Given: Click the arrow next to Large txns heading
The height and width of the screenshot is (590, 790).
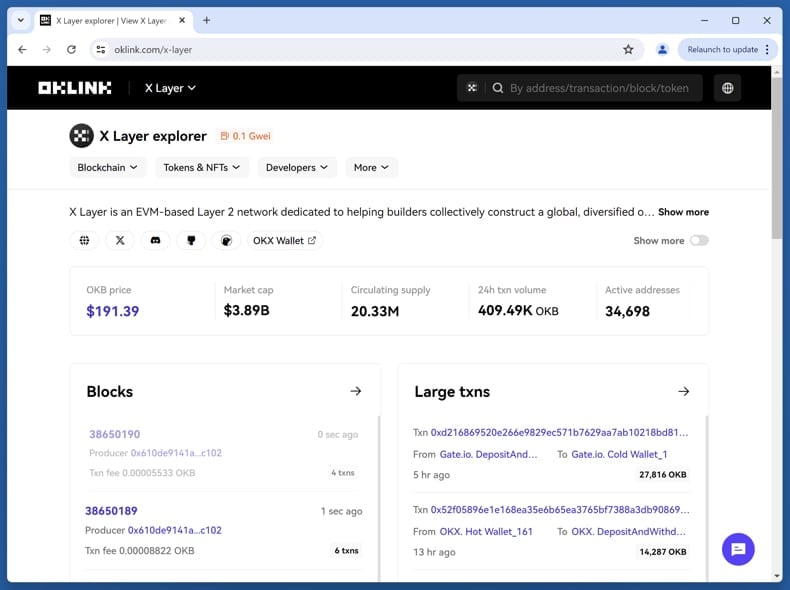Looking at the screenshot, I should pyautogui.click(x=683, y=391).
